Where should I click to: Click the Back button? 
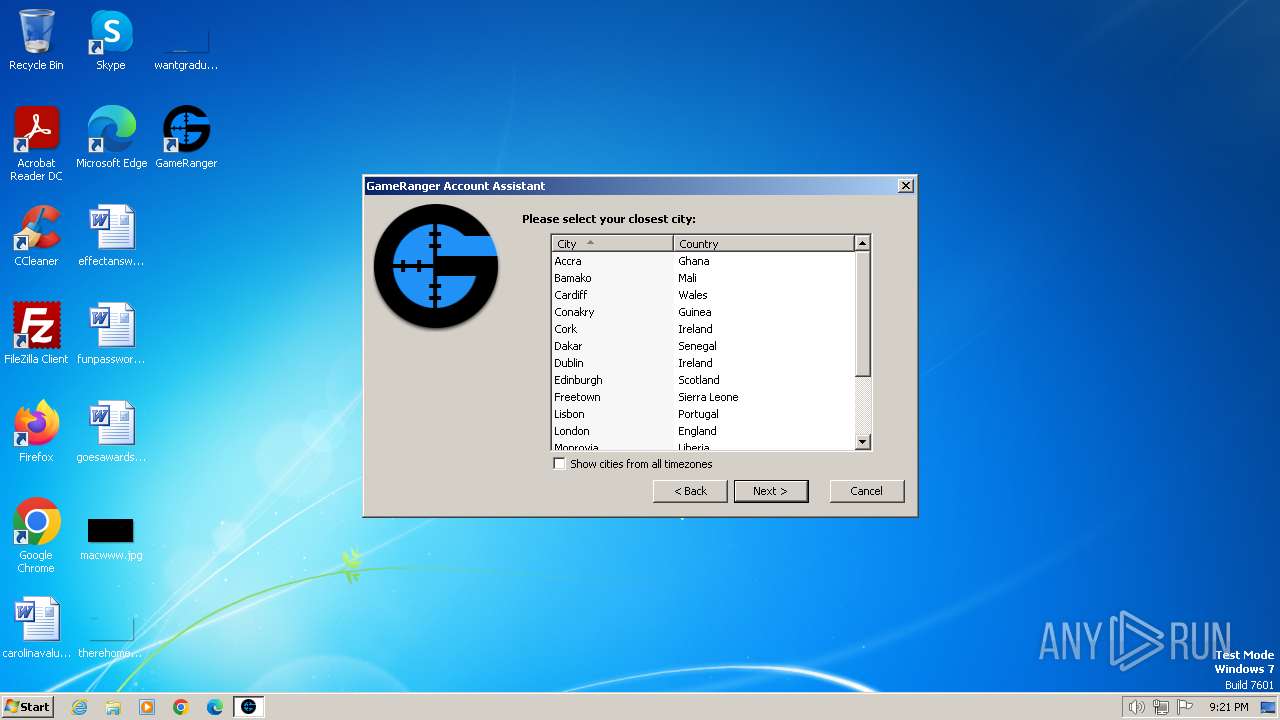(690, 491)
